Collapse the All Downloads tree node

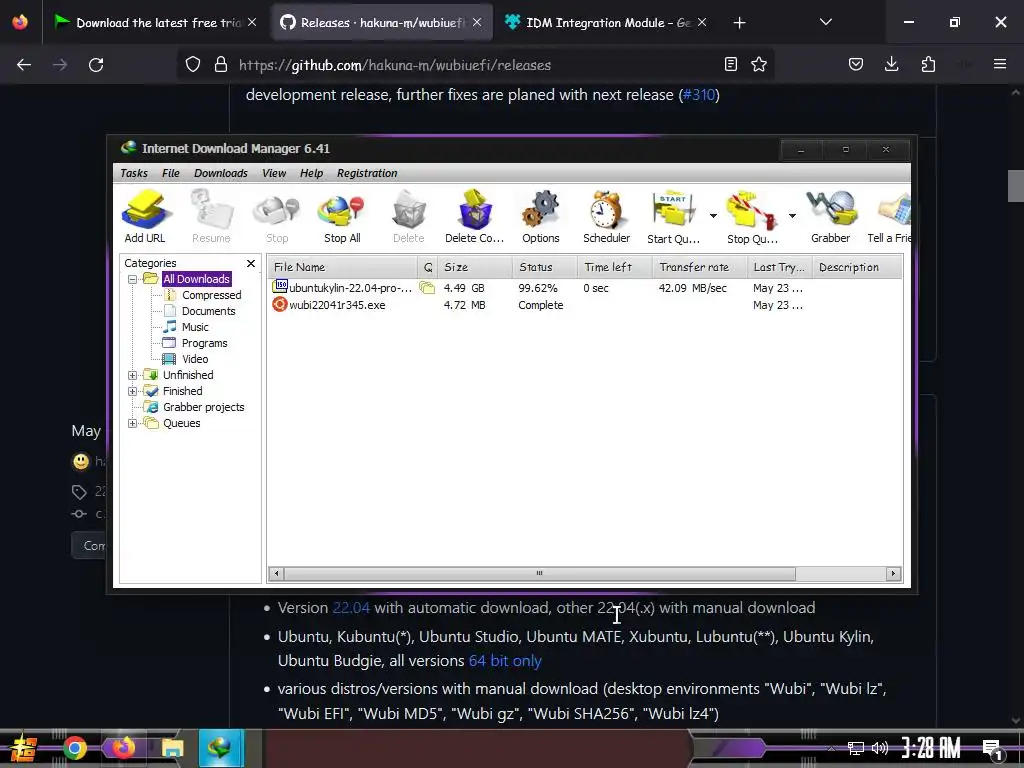[x=133, y=280]
